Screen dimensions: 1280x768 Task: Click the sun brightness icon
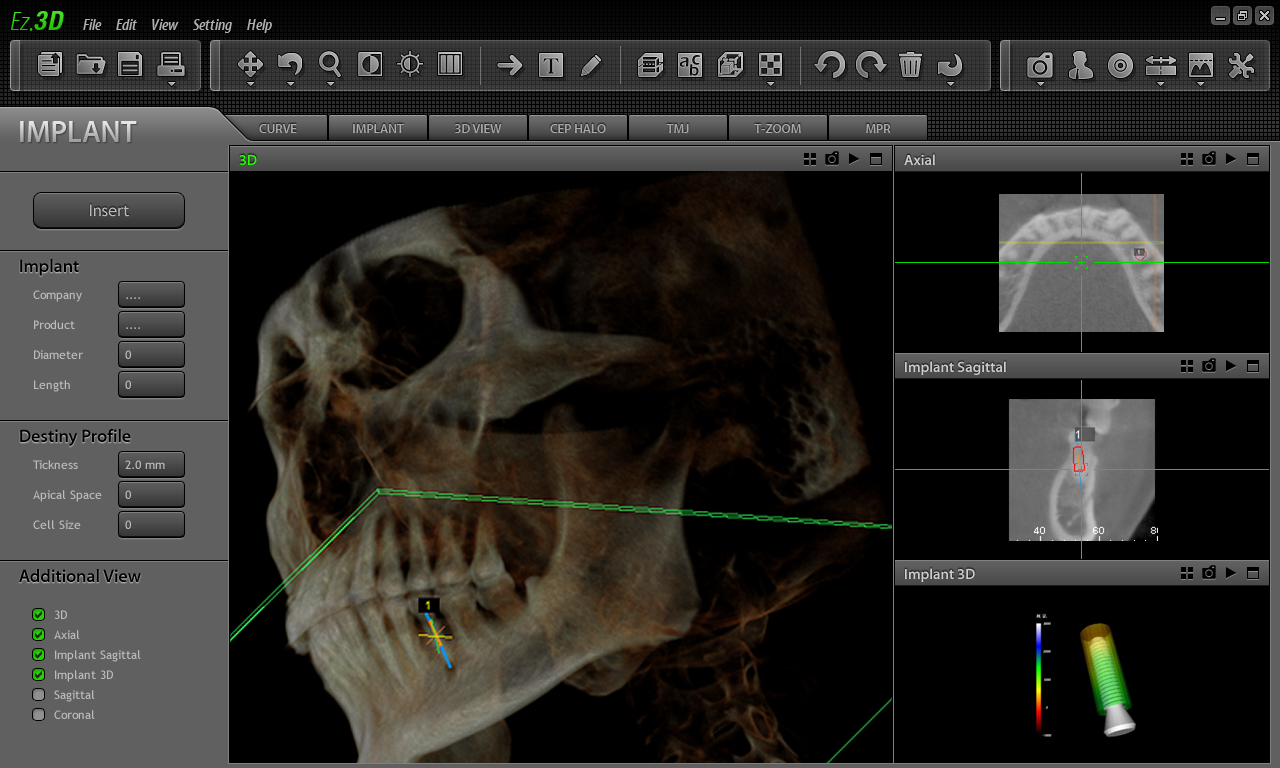pyautogui.click(x=410, y=65)
